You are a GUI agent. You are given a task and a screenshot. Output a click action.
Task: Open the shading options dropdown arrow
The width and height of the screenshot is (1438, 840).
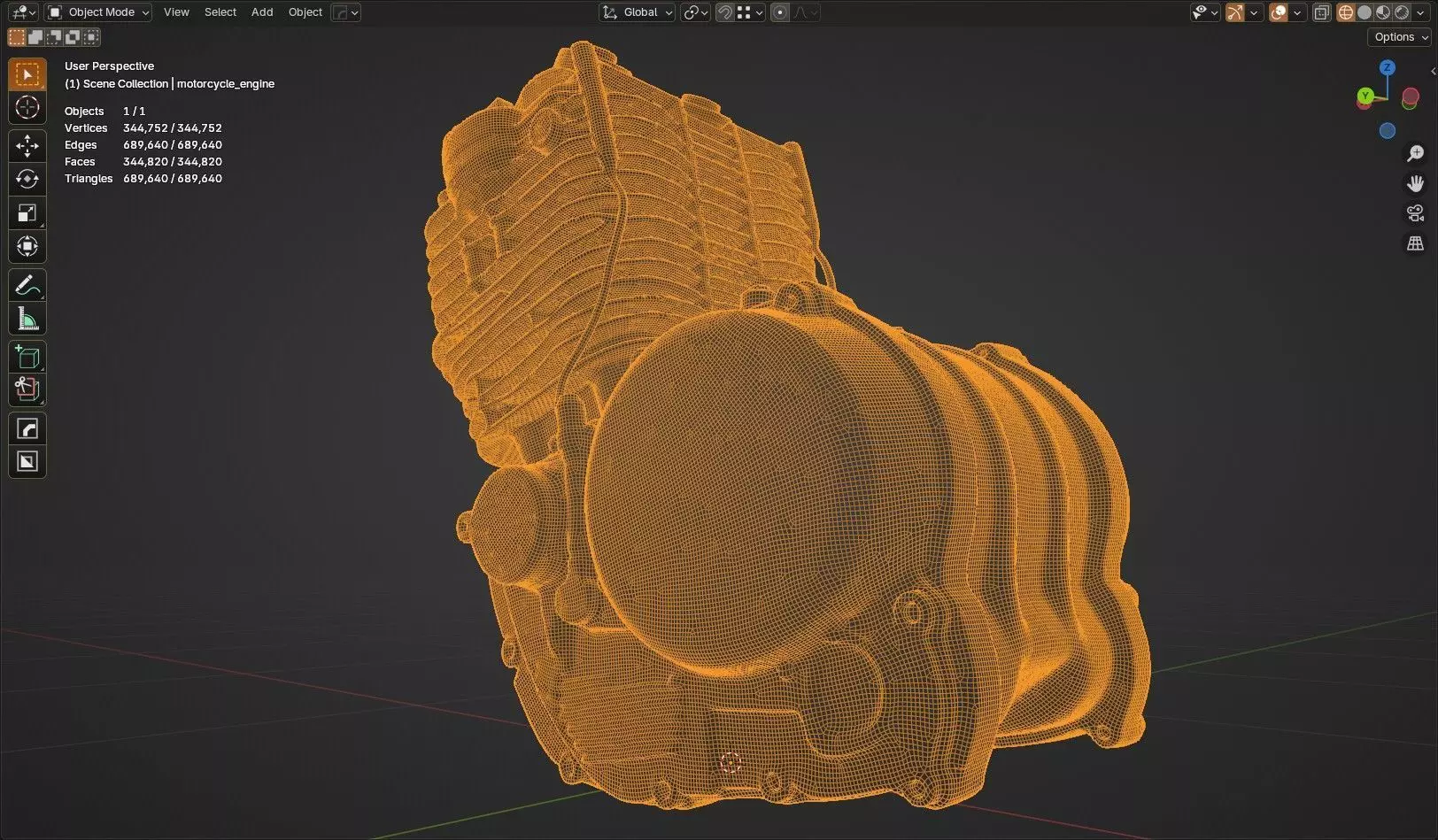click(1421, 12)
